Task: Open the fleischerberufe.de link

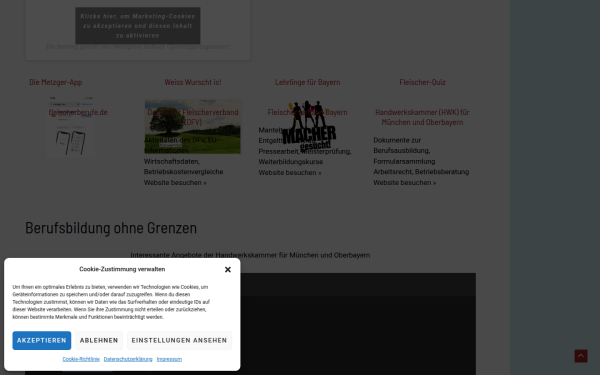Action: click(78, 112)
